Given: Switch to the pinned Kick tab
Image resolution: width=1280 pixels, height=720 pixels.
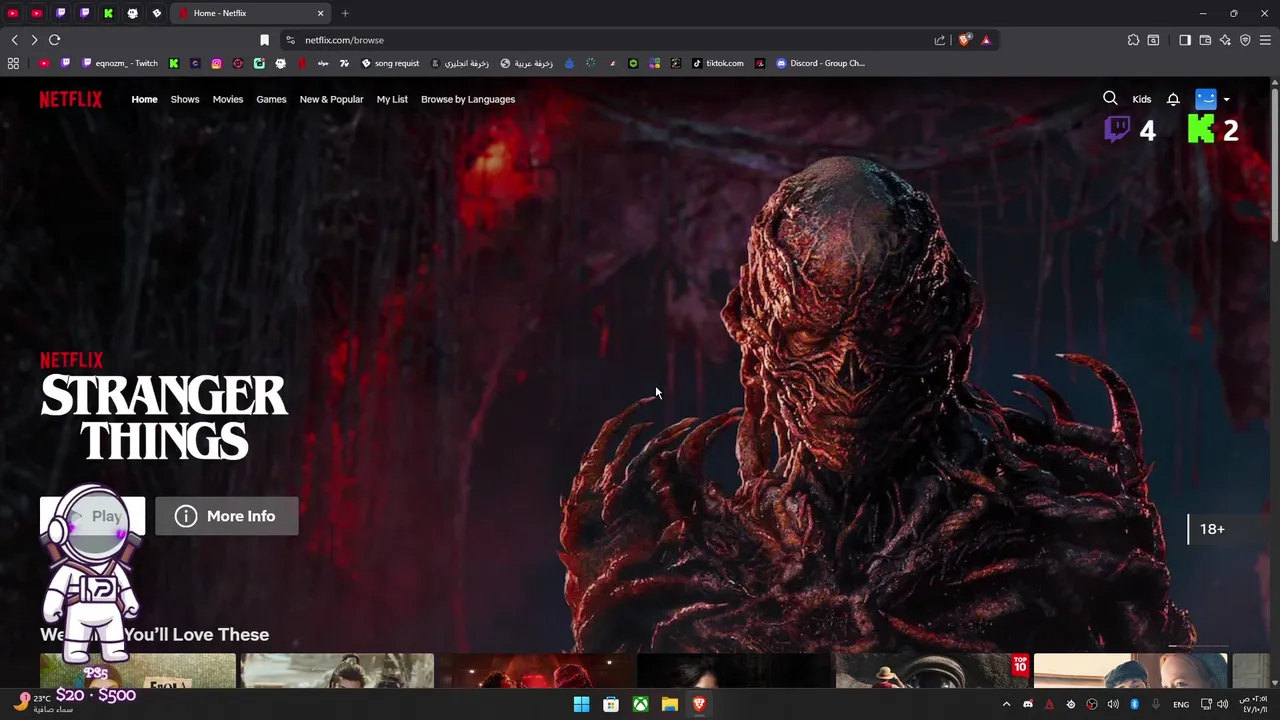Looking at the screenshot, I should 109,13.
